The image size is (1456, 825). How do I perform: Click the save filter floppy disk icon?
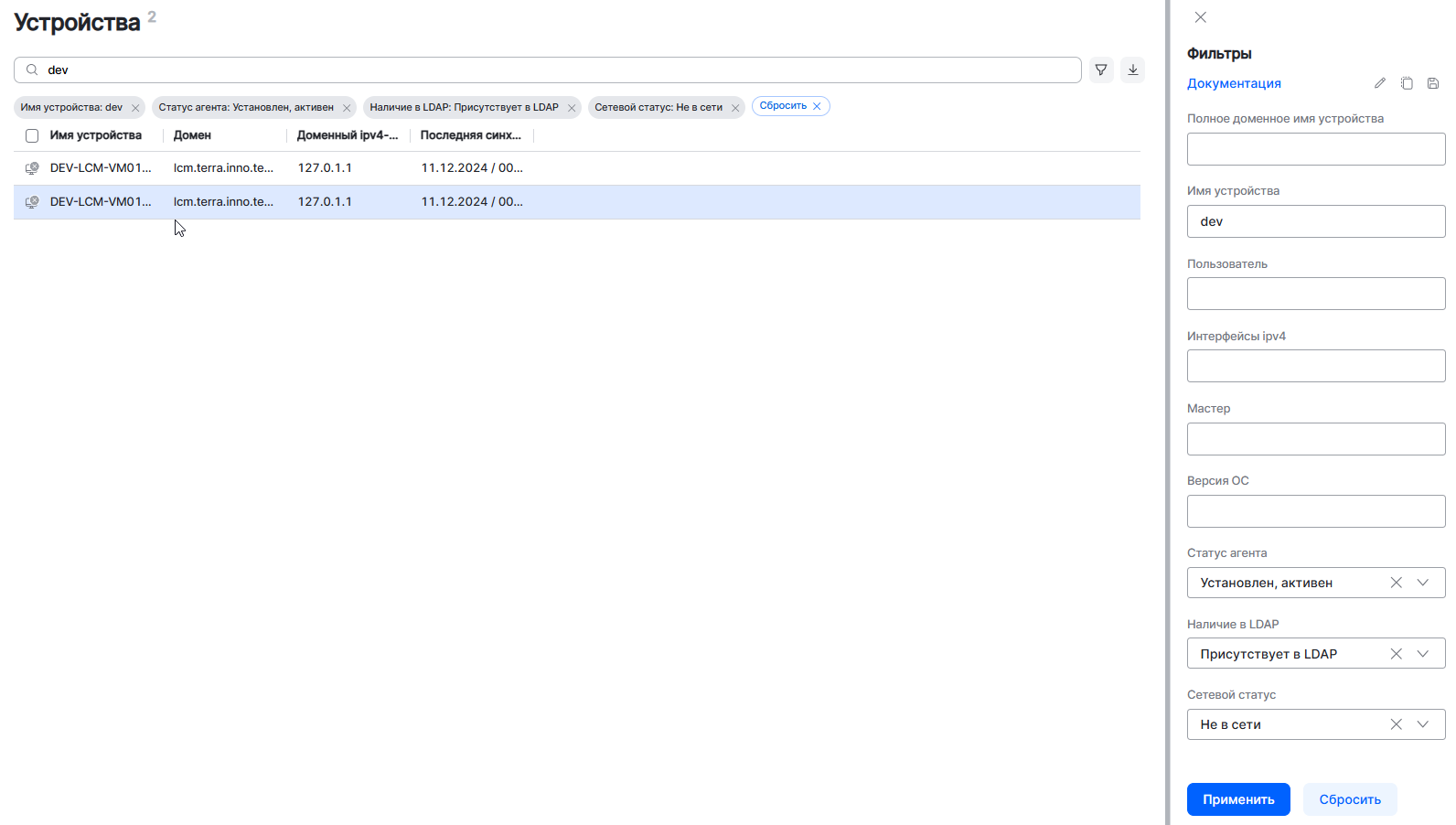point(1433,83)
